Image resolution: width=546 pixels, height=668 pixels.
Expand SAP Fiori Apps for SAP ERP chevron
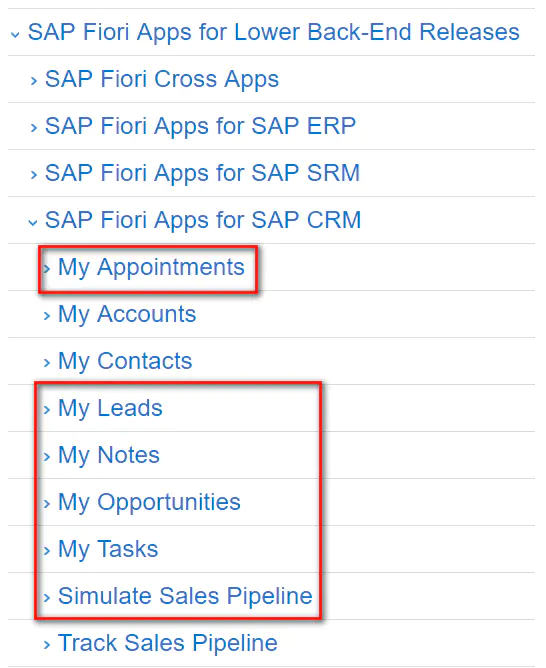34,127
